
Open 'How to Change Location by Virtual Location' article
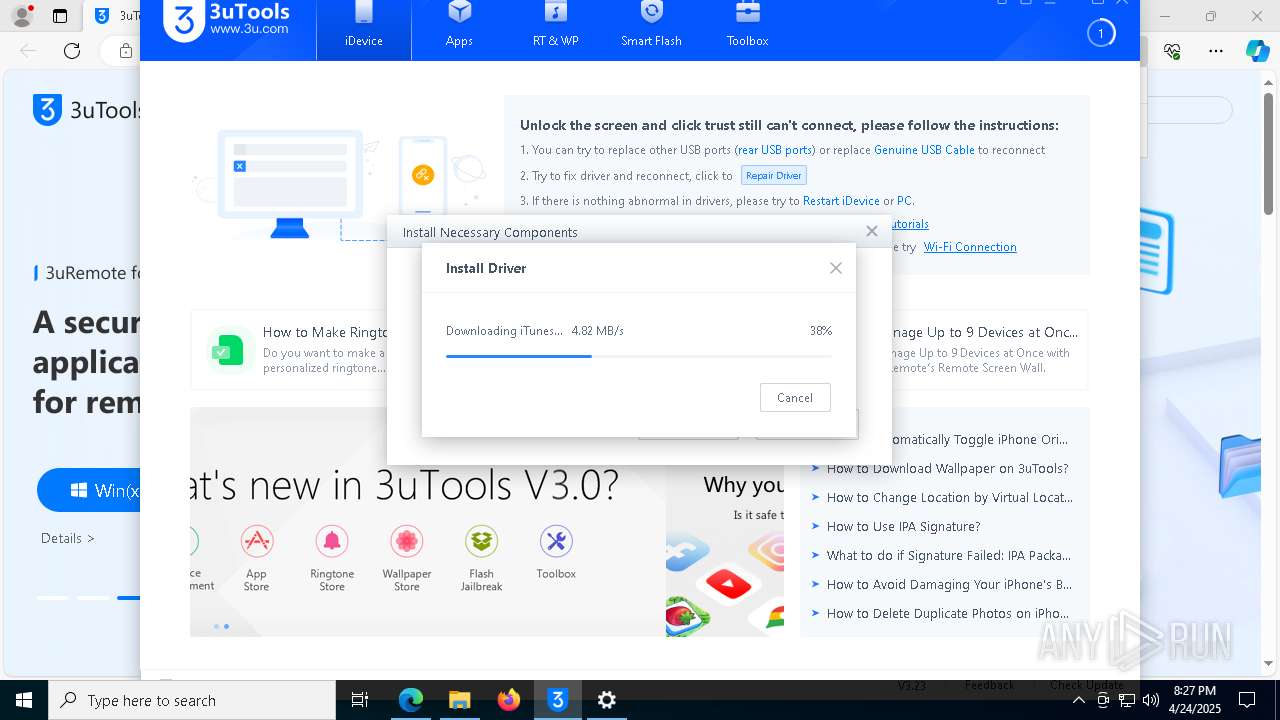coord(949,497)
